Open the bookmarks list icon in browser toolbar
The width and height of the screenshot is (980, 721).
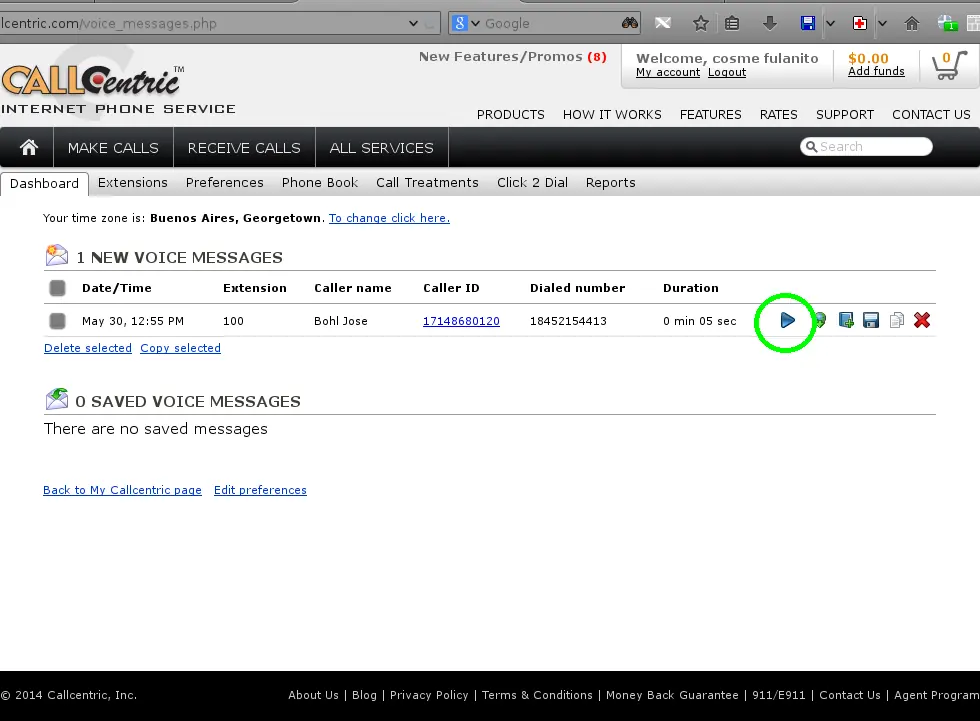732,24
